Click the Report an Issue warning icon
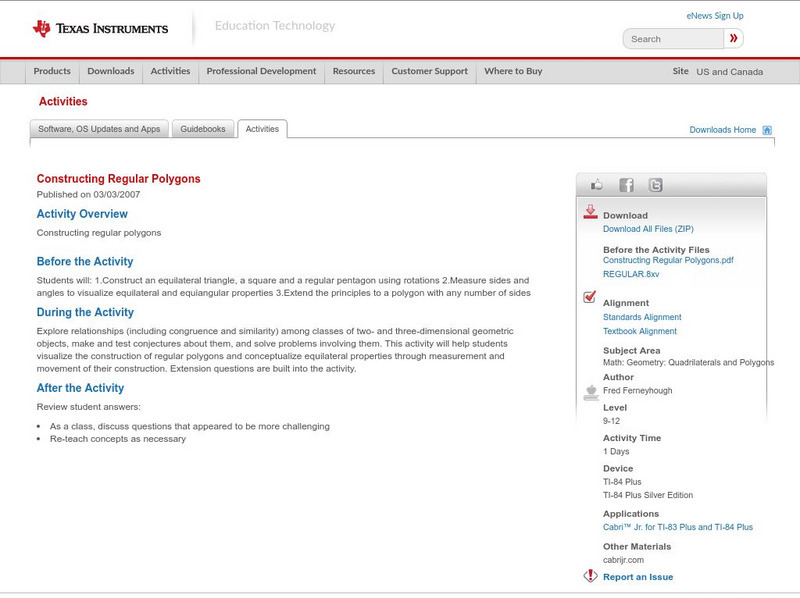The image size is (800, 598). point(589,576)
